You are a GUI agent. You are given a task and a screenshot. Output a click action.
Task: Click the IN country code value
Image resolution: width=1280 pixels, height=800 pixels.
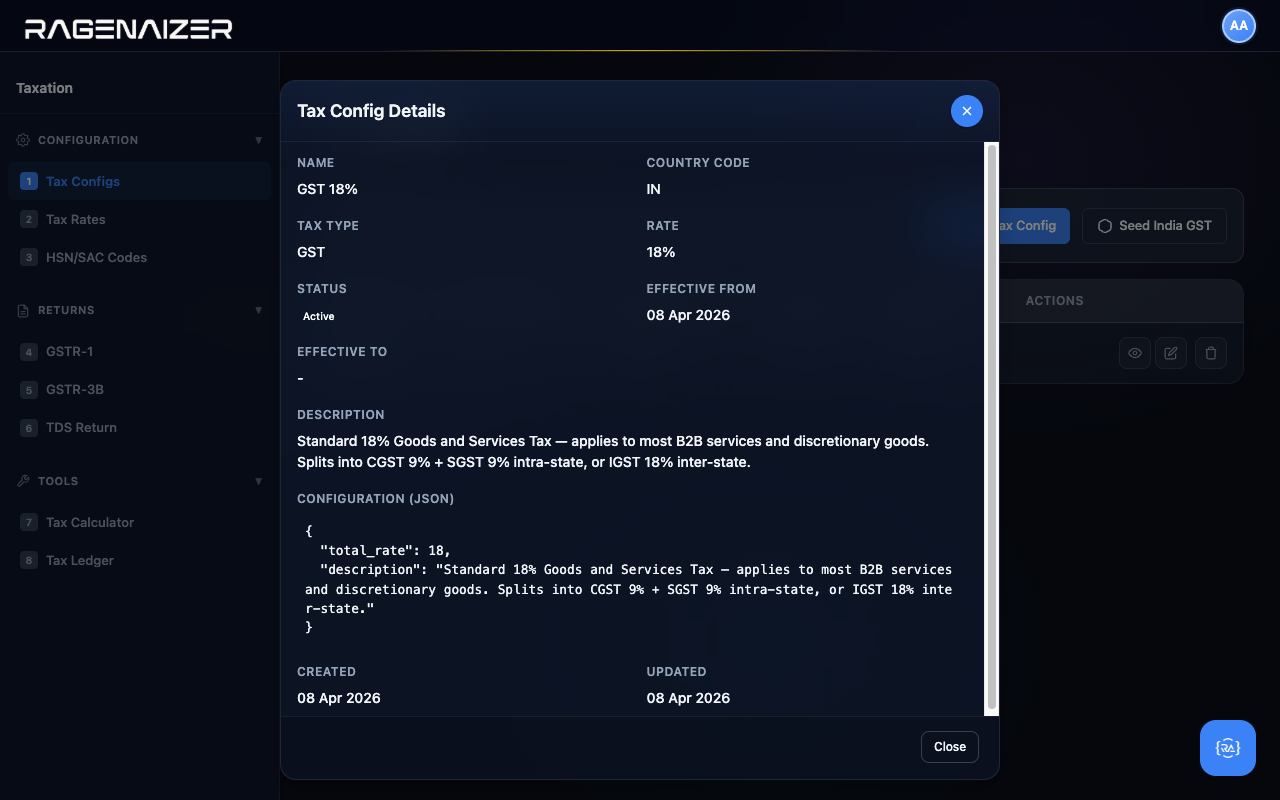tap(654, 189)
